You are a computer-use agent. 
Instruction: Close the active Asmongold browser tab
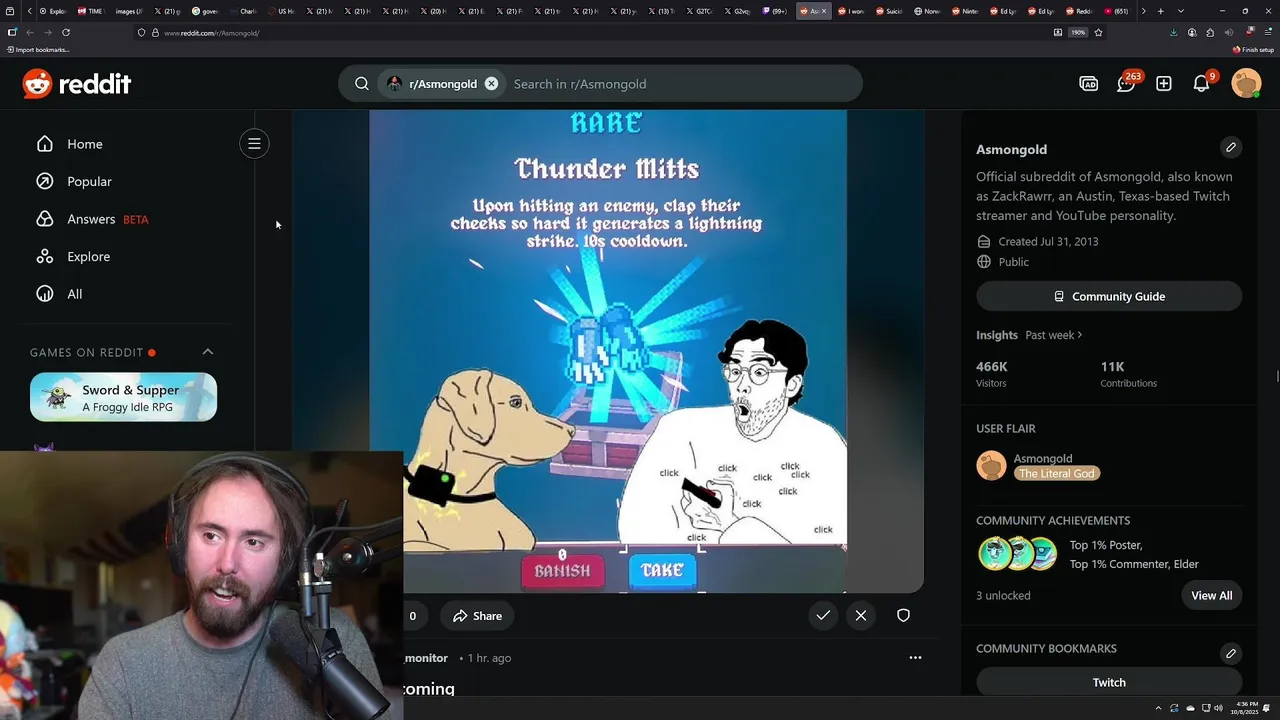(x=824, y=11)
